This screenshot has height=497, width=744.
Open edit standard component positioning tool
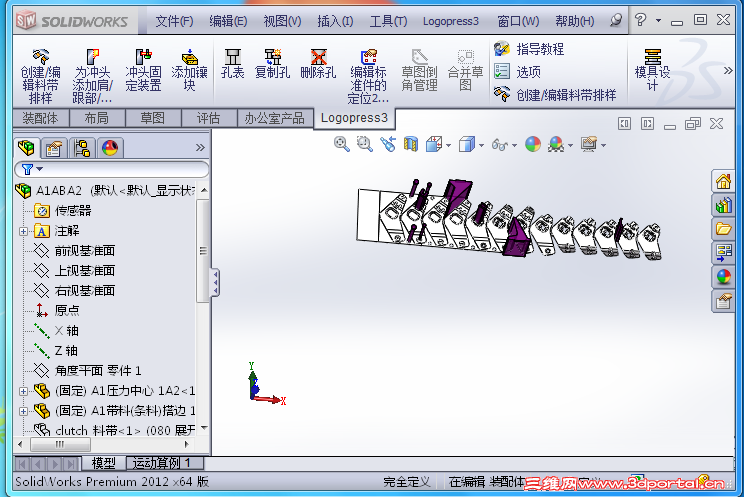pyautogui.click(x=368, y=76)
